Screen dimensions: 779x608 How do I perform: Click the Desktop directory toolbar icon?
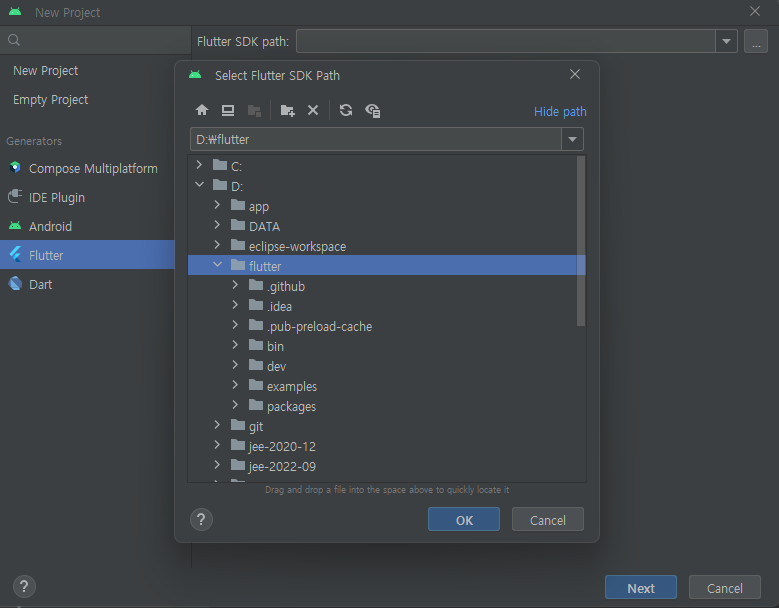click(x=228, y=110)
